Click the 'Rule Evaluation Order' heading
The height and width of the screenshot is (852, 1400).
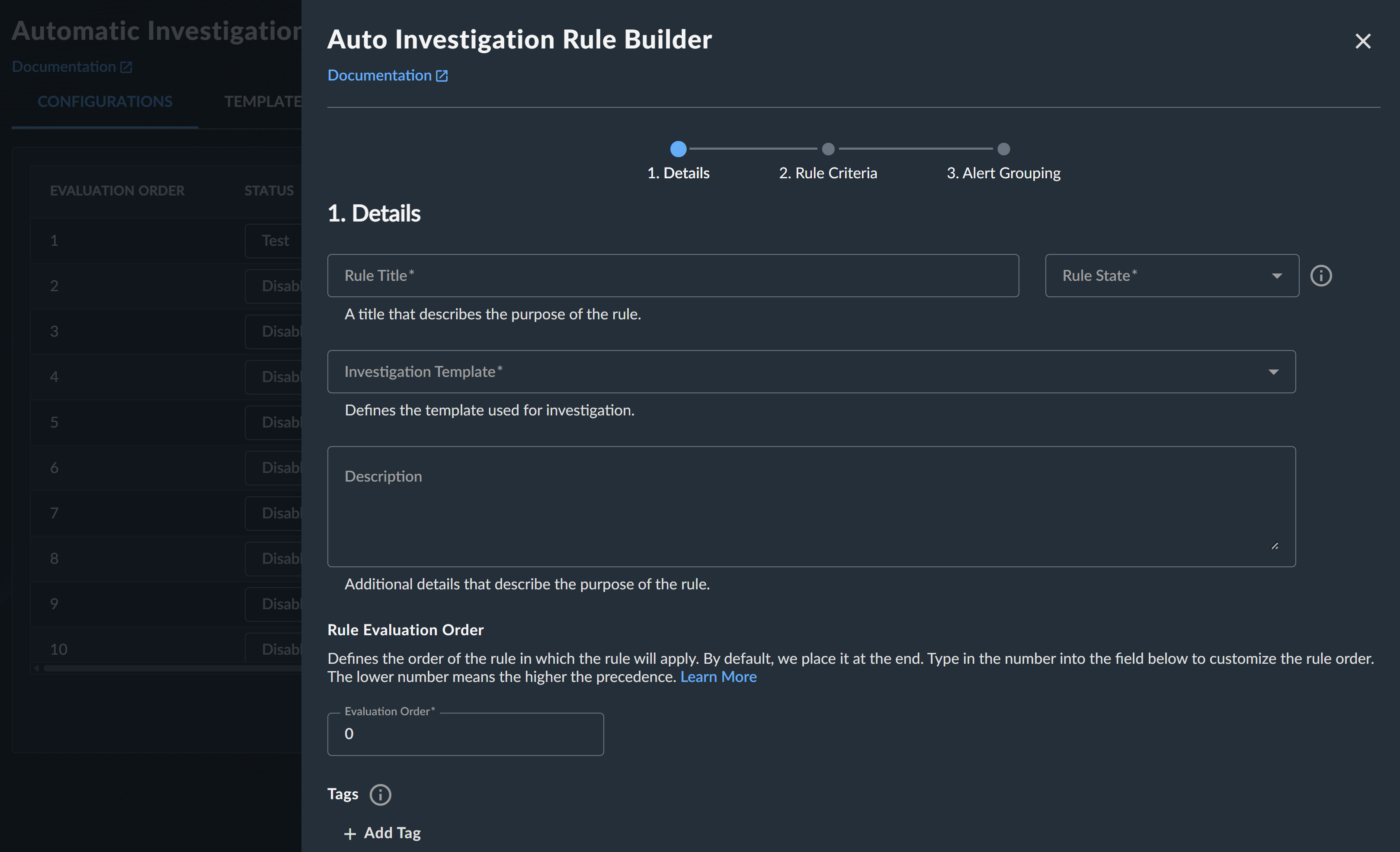click(x=405, y=630)
